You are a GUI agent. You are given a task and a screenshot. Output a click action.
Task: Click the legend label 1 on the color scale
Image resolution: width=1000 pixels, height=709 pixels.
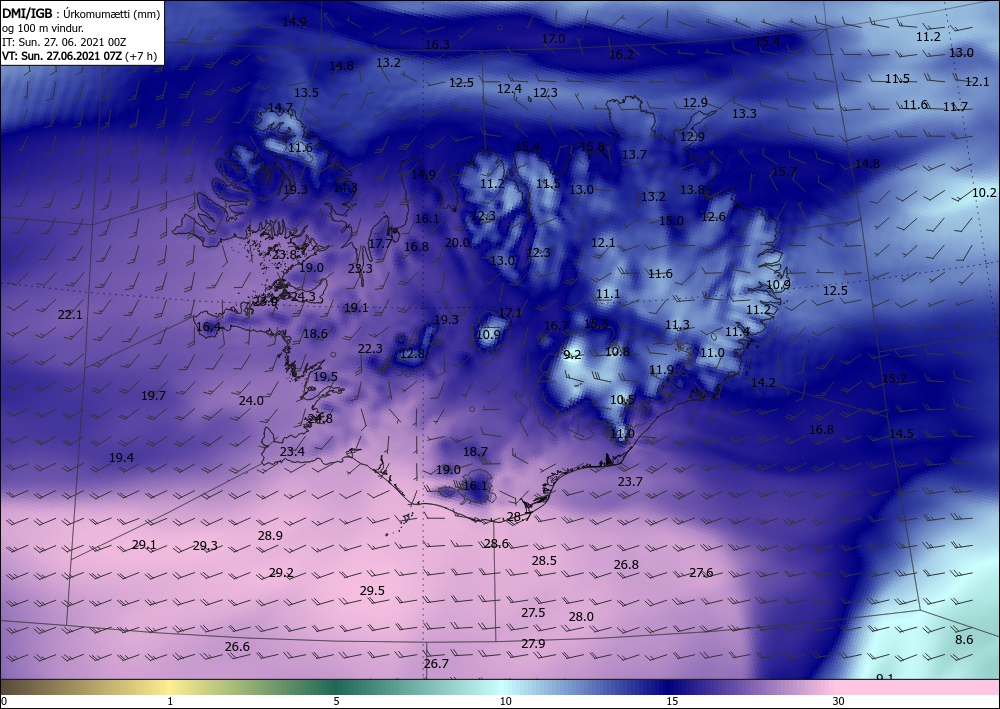[x=170, y=701]
